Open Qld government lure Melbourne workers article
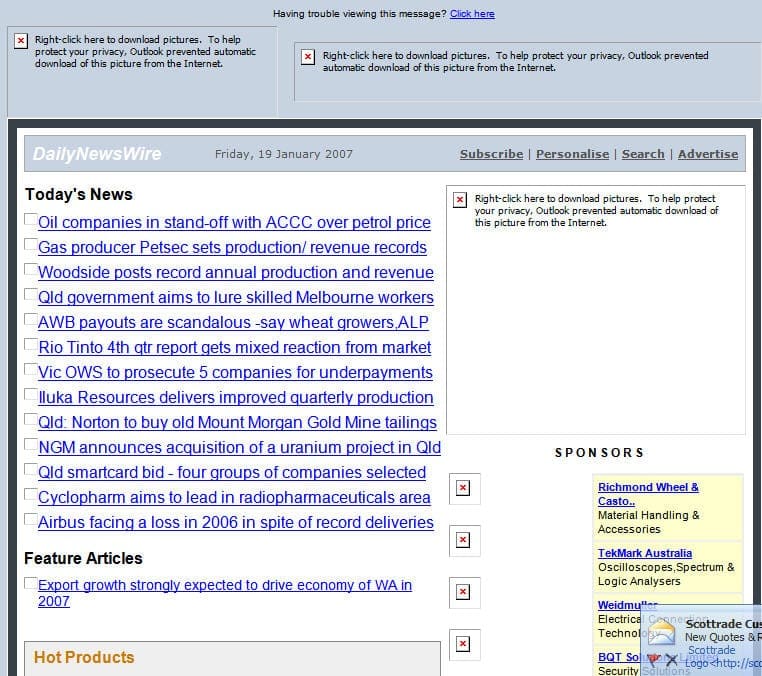 tap(236, 297)
